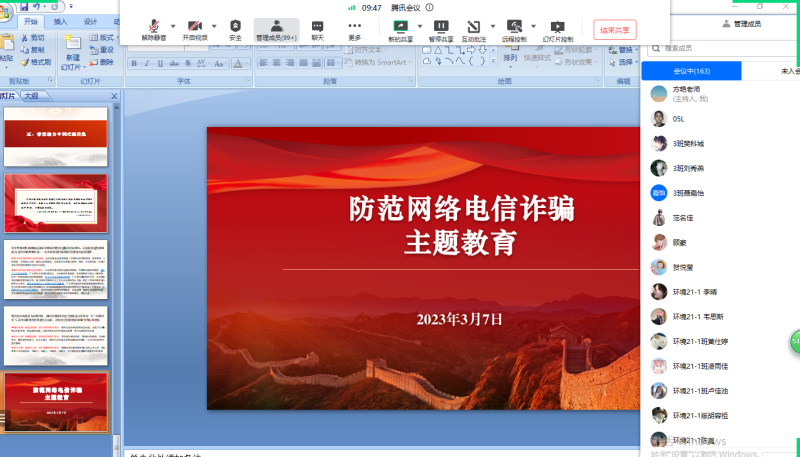This screenshot has width=800, height=457.
Task: Click the unmute microphone icon (解除静音)
Action: click(154, 26)
